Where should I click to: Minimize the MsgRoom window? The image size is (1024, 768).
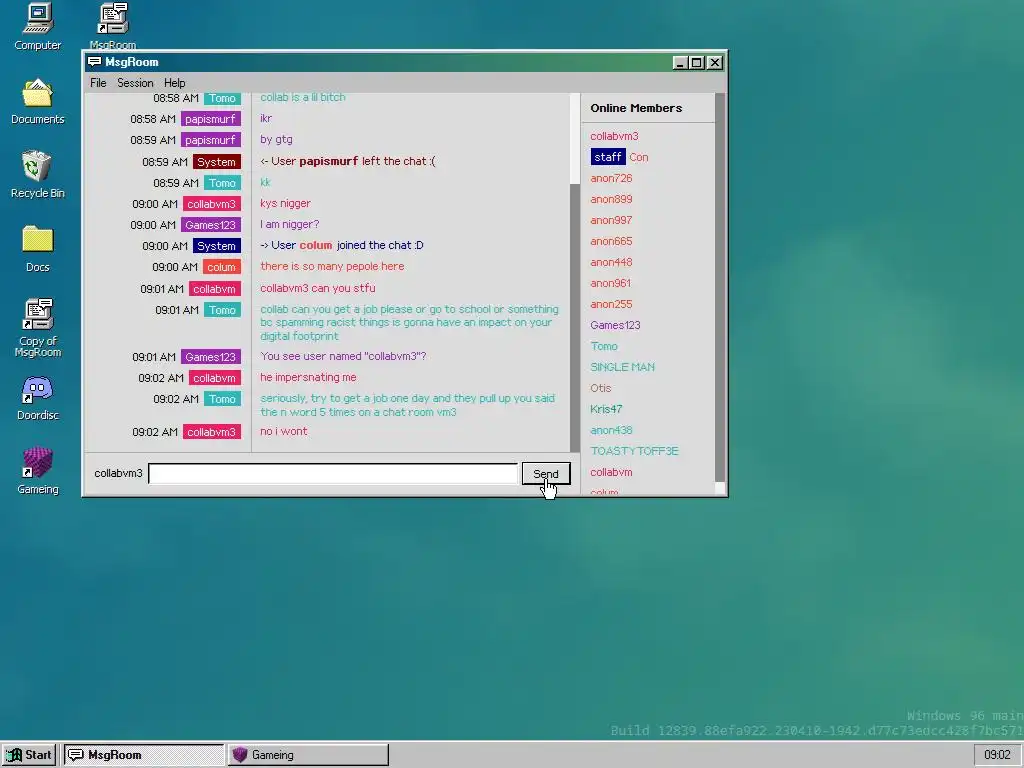tap(680, 63)
